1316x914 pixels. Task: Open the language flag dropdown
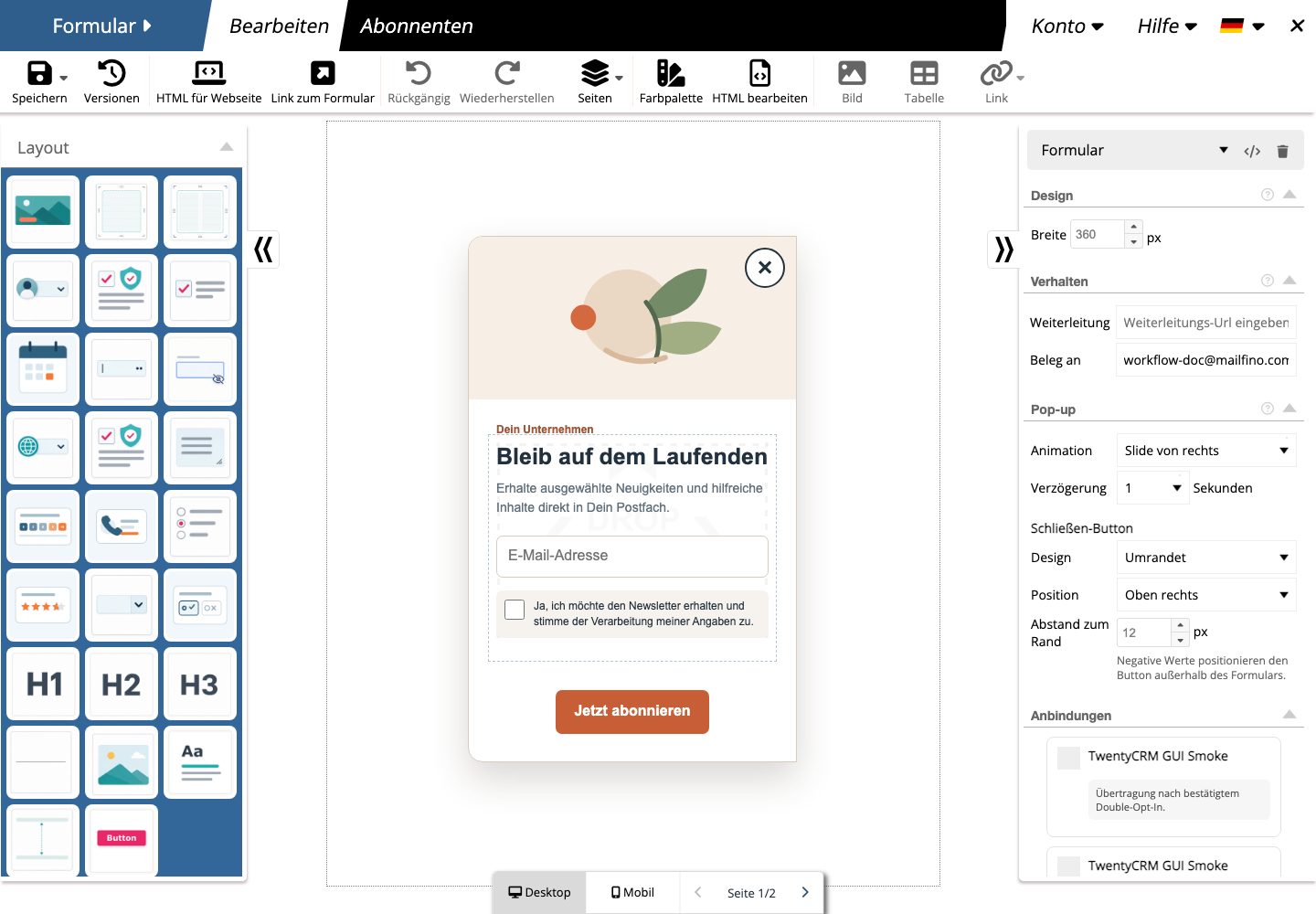tap(1242, 26)
